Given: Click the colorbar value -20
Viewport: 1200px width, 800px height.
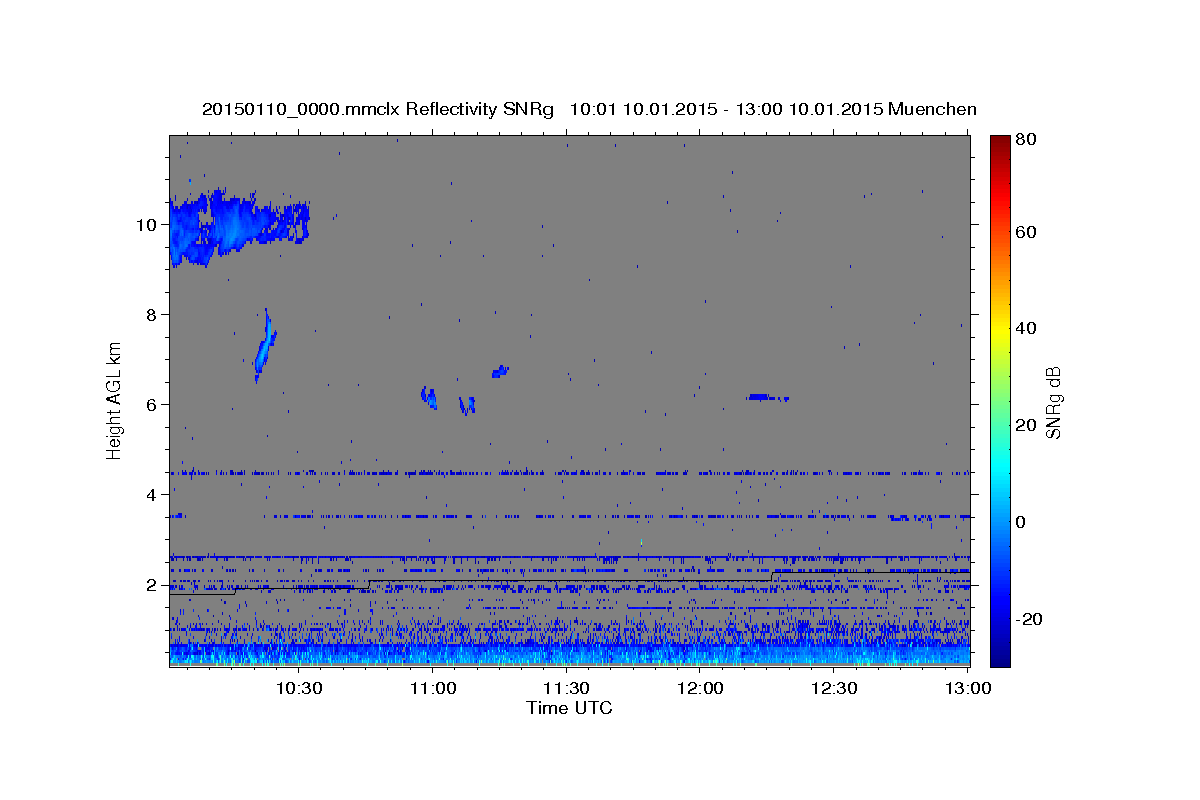Looking at the screenshot, I should 1027,619.
